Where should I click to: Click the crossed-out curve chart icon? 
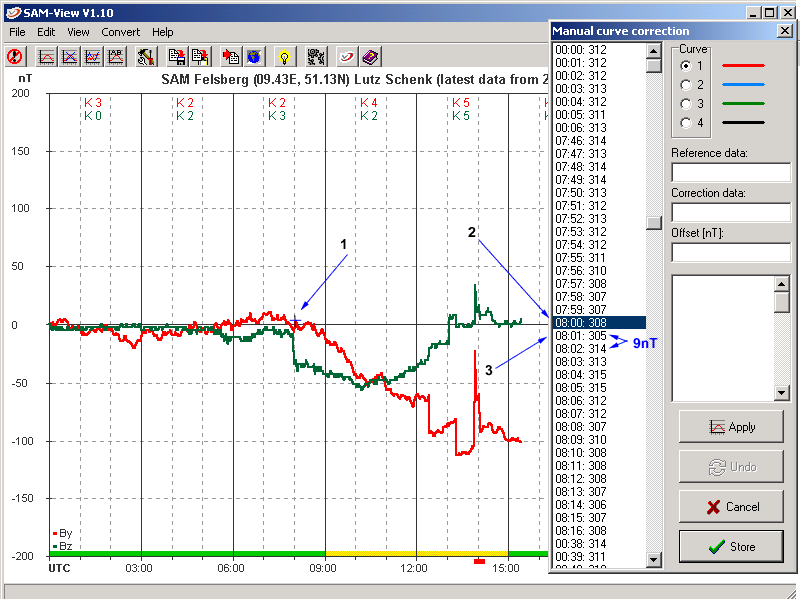[69, 57]
